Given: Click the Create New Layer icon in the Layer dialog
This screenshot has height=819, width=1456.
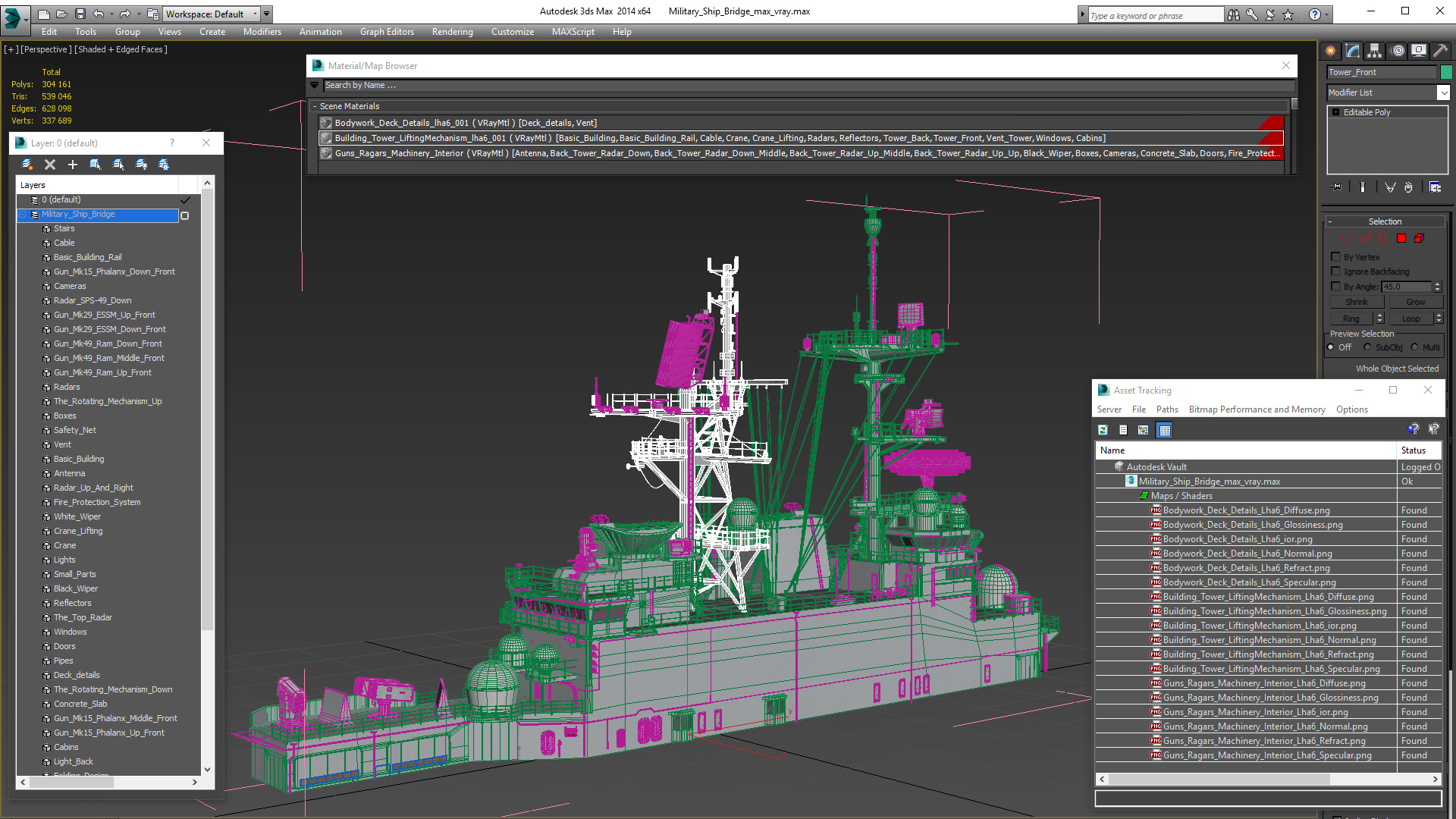Looking at the screenshot, I should pos(27,165).
